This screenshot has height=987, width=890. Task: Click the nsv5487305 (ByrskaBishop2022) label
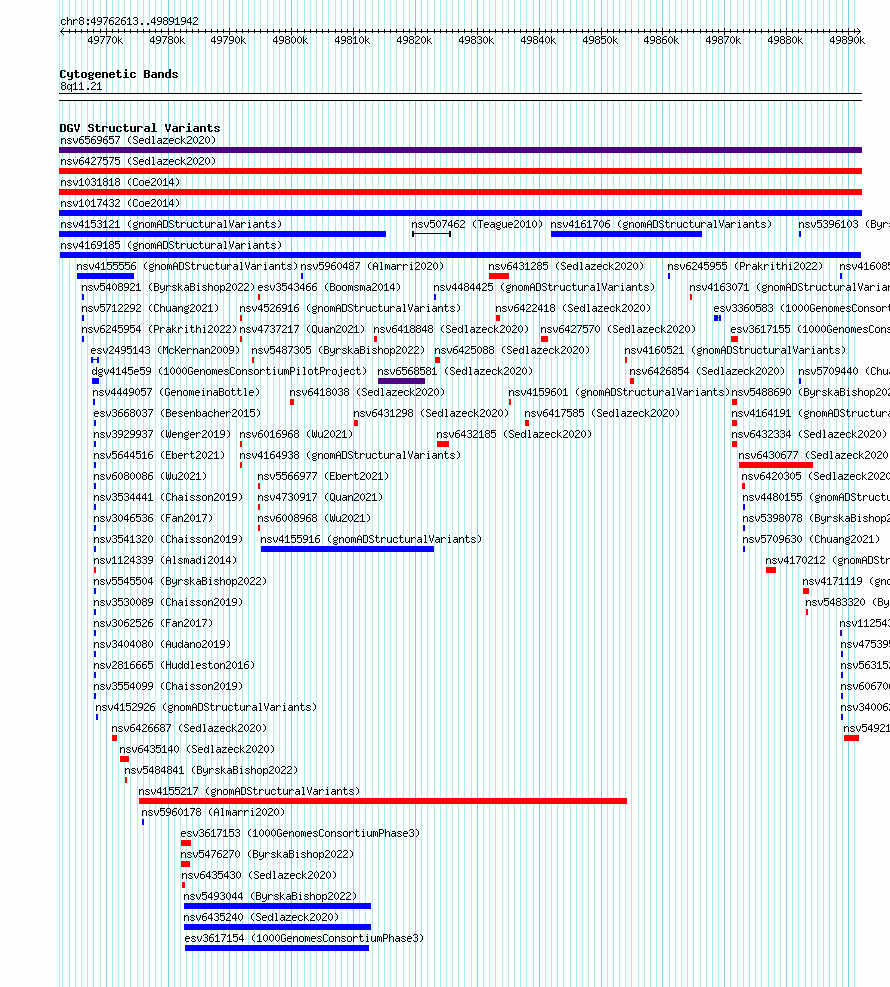338,350
